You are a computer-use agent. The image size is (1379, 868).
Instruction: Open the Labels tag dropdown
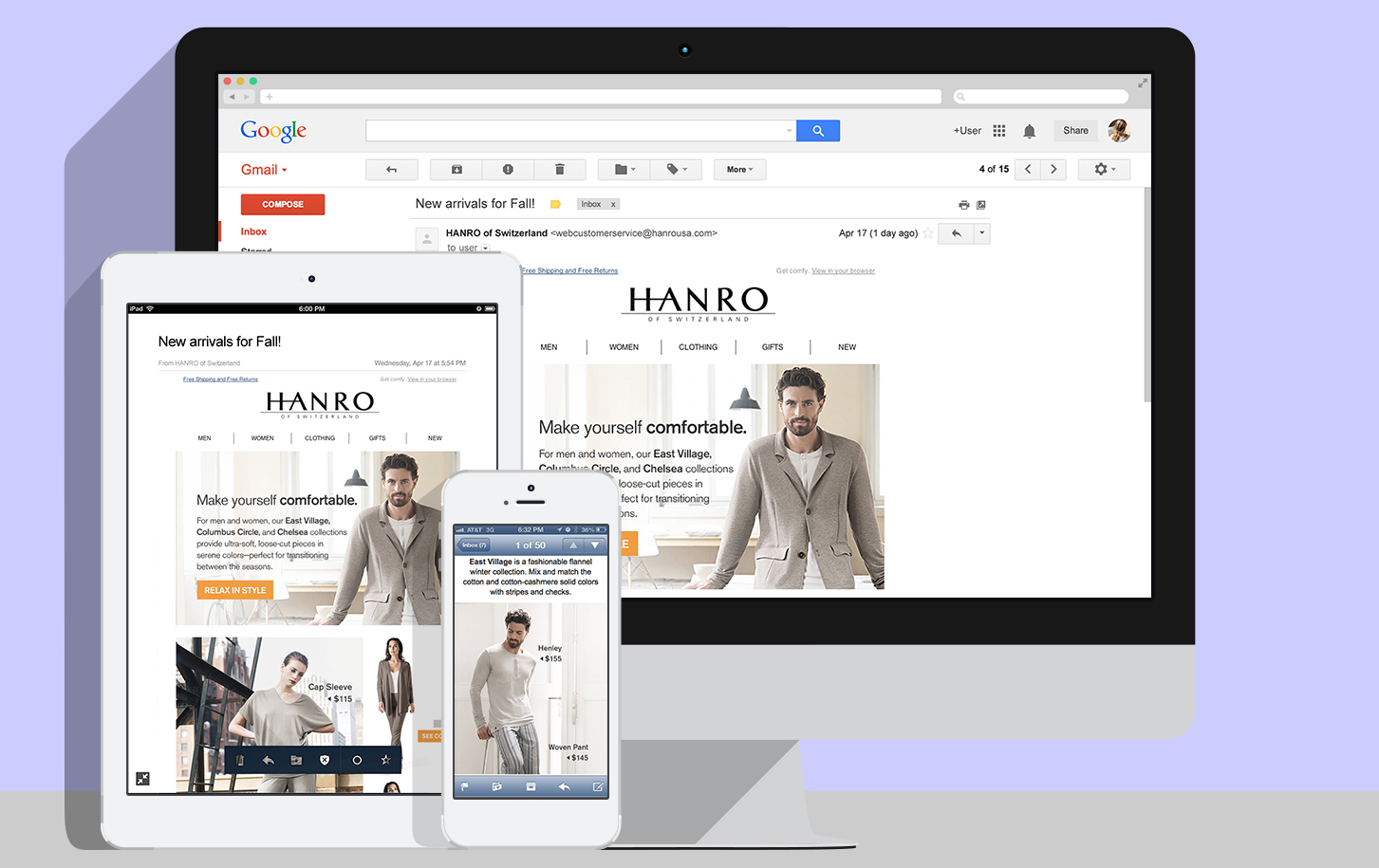[x=676, y=170]
